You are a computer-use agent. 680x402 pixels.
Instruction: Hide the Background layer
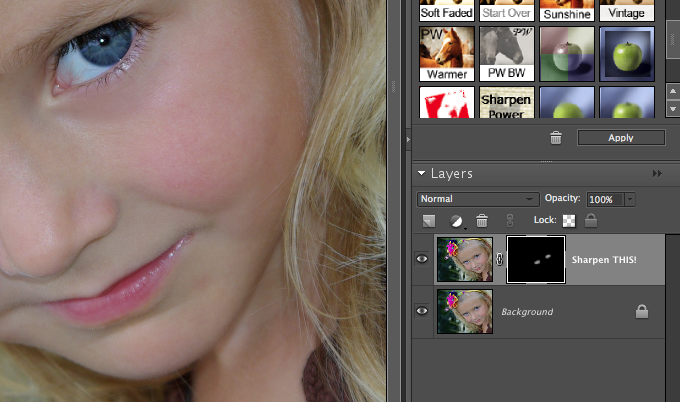coord(422,311)
